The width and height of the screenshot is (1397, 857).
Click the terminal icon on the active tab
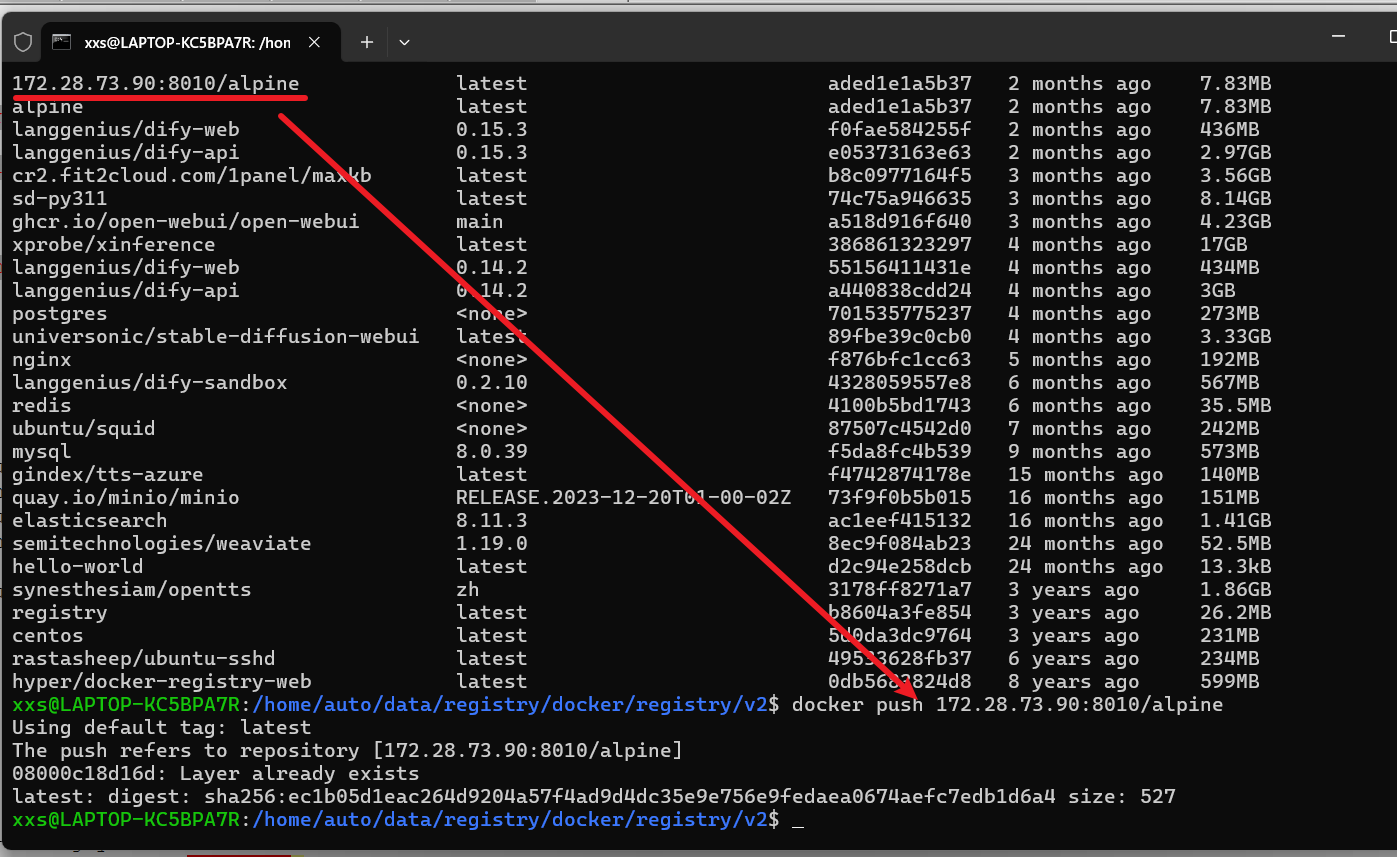tap(61, 42)
